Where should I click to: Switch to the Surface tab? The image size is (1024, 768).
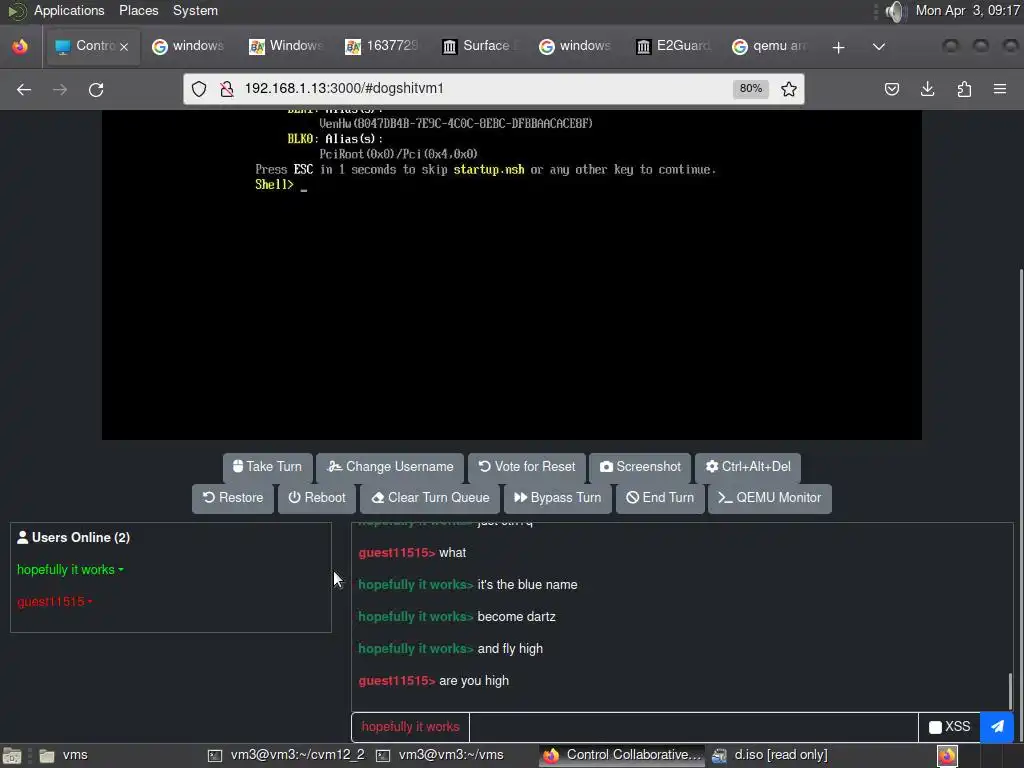pyautogui.click(x=479, y=46)
